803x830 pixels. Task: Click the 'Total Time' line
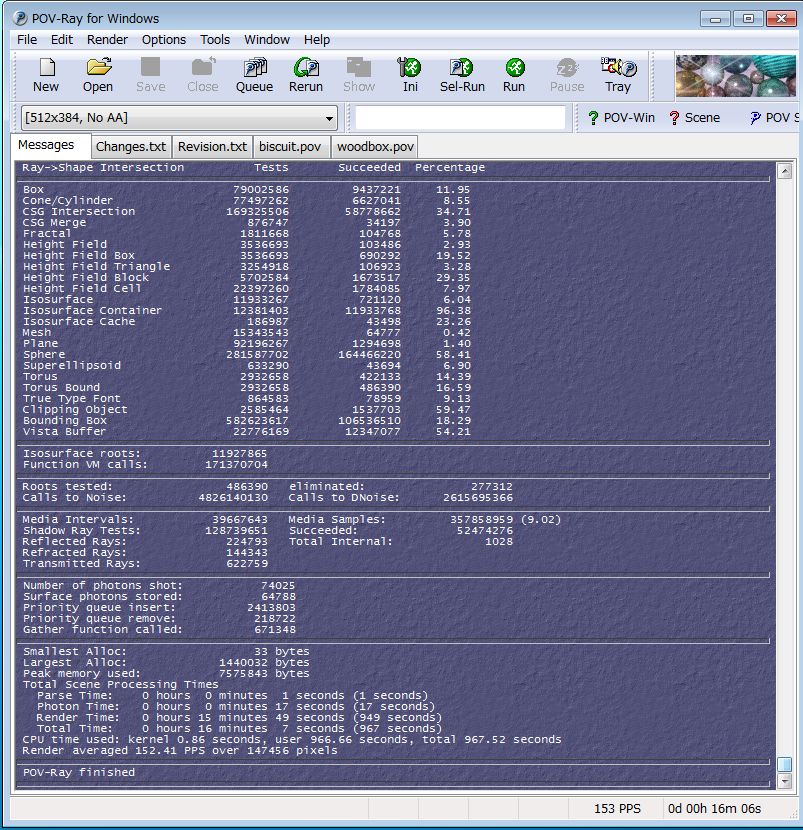click(x=239, y=729)
